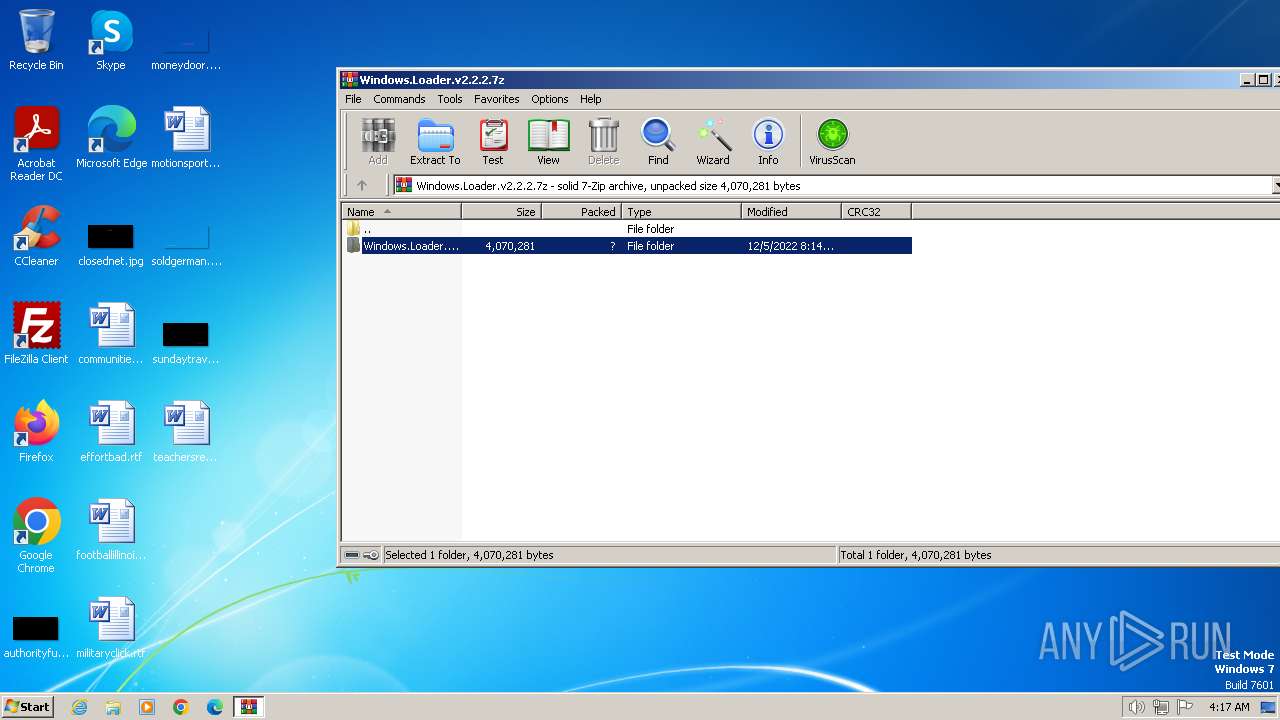Select the Windows.Loader folder row

[627, 246]
